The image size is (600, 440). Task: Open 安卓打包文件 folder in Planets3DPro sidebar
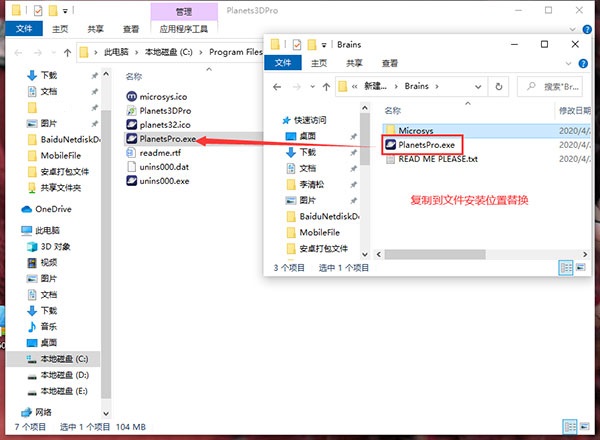[x=58, y=171]
